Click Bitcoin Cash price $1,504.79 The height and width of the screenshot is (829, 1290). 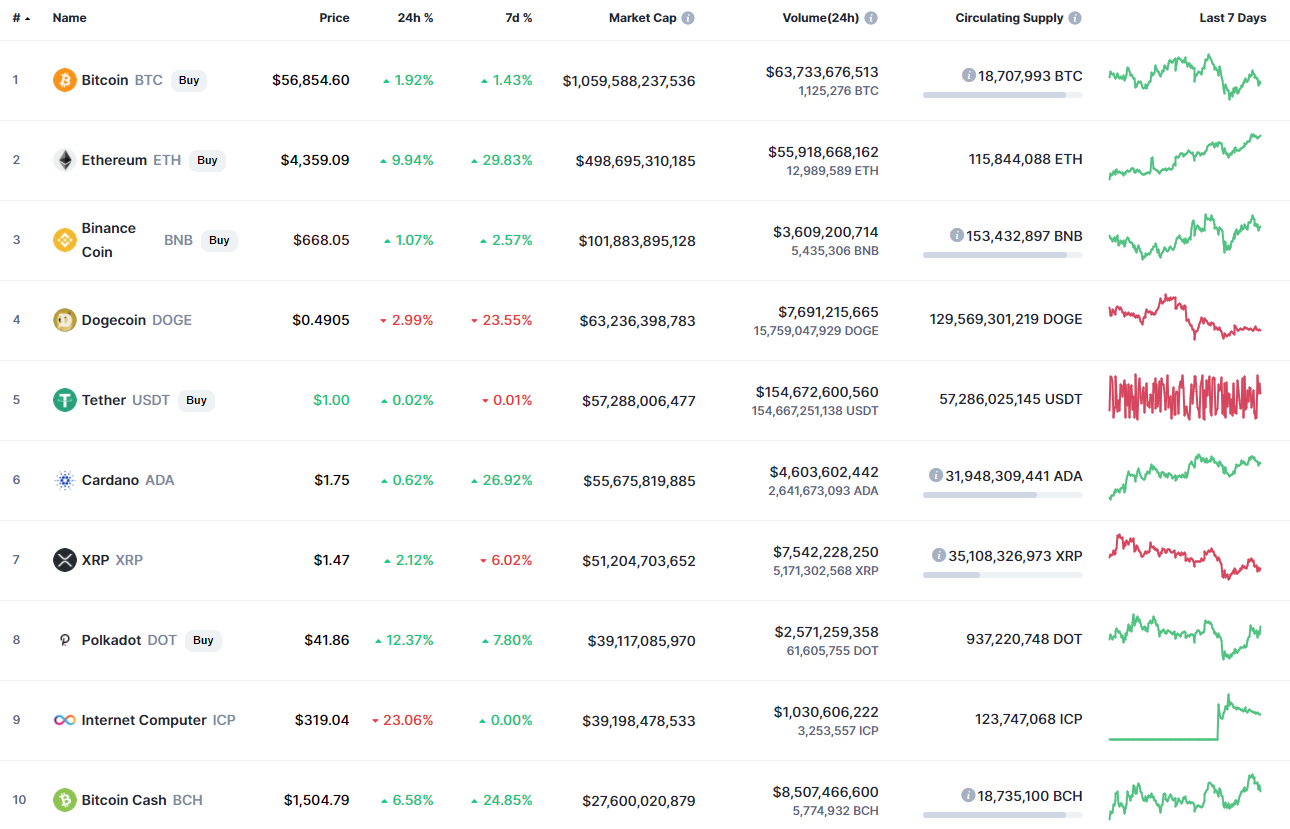[317, 800]
